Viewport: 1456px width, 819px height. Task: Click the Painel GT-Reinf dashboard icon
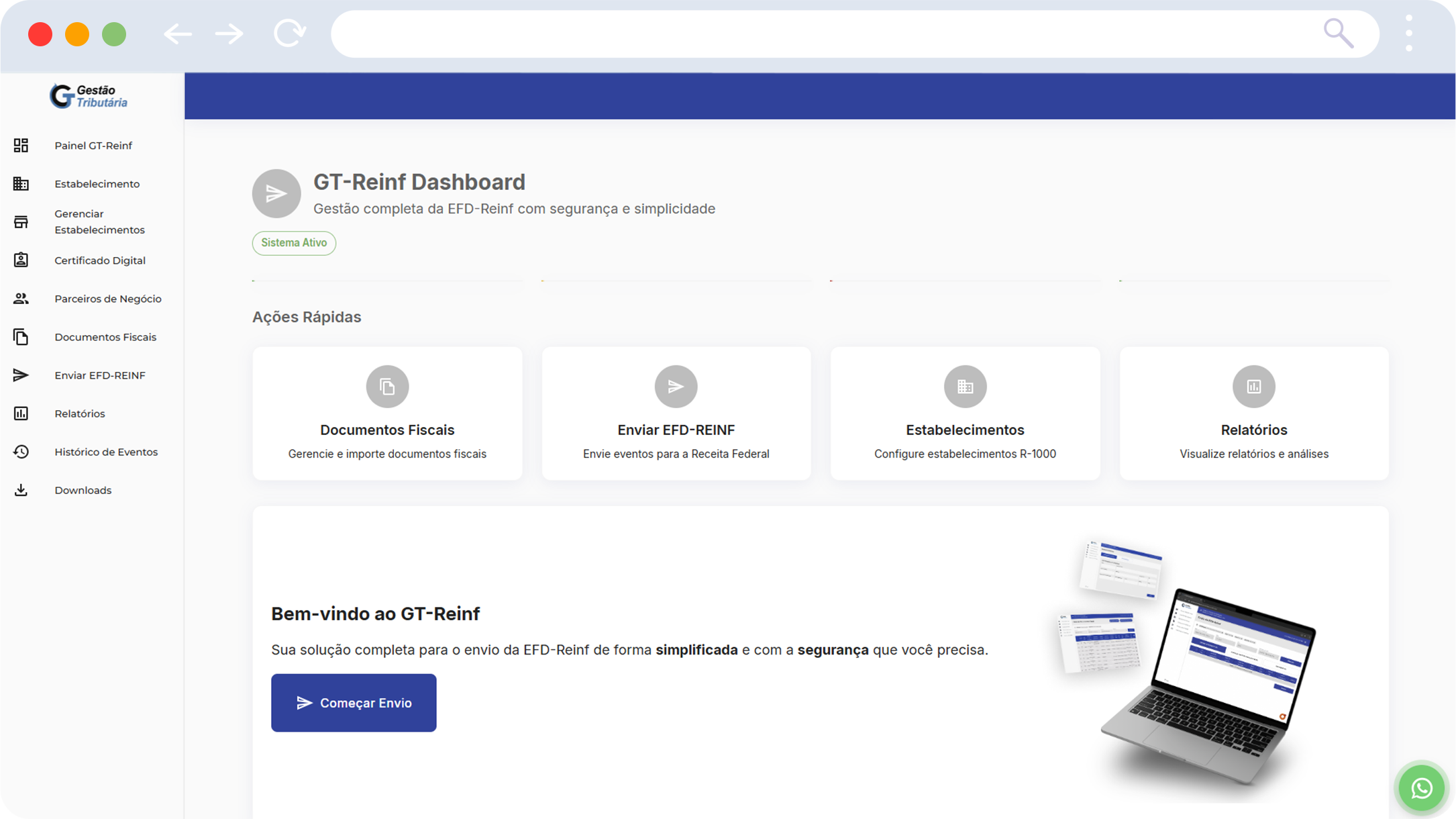pyautogui.click(x=21, y=146)
